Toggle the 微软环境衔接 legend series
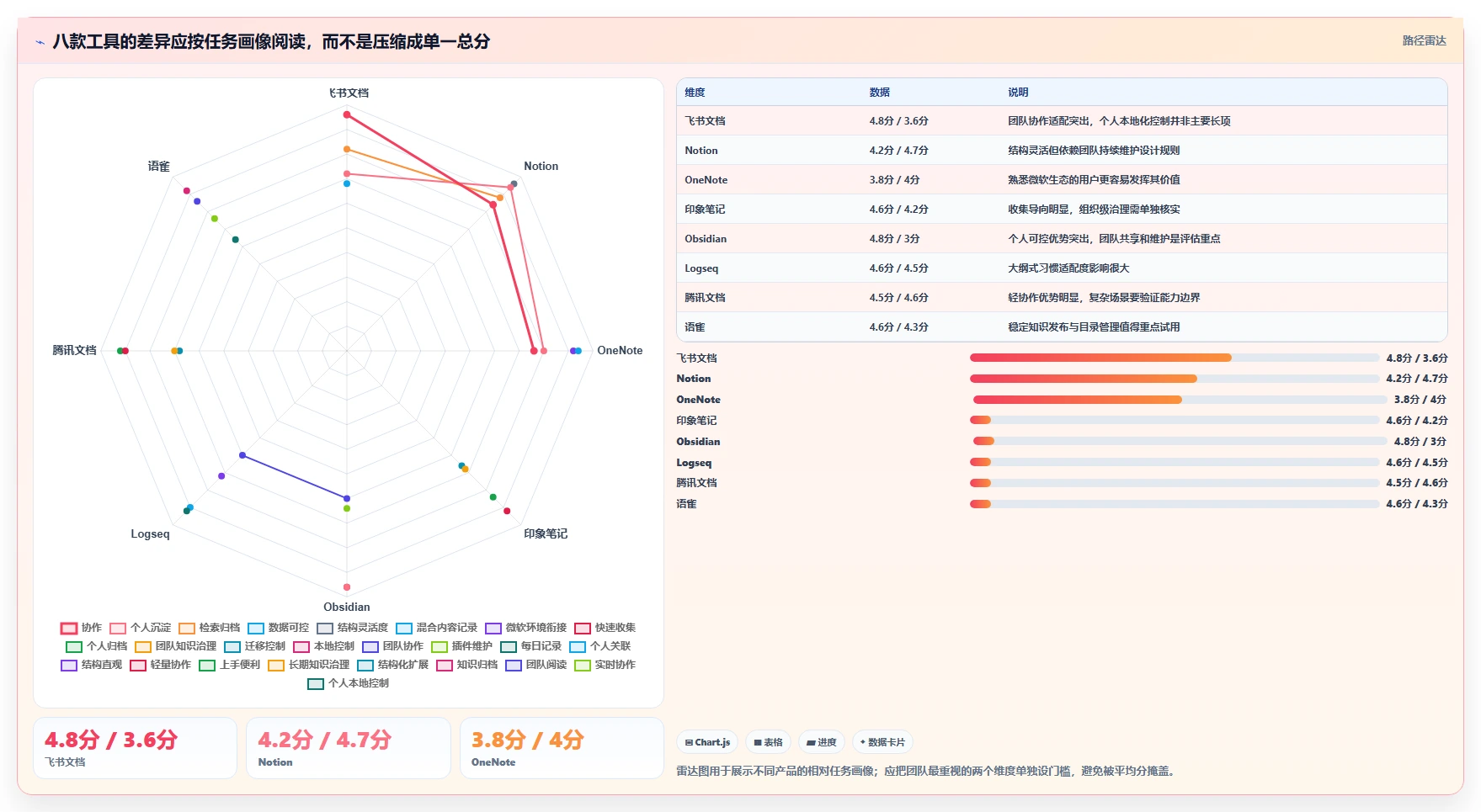The height and width of the screenshot is (812, 1481). 525,628
